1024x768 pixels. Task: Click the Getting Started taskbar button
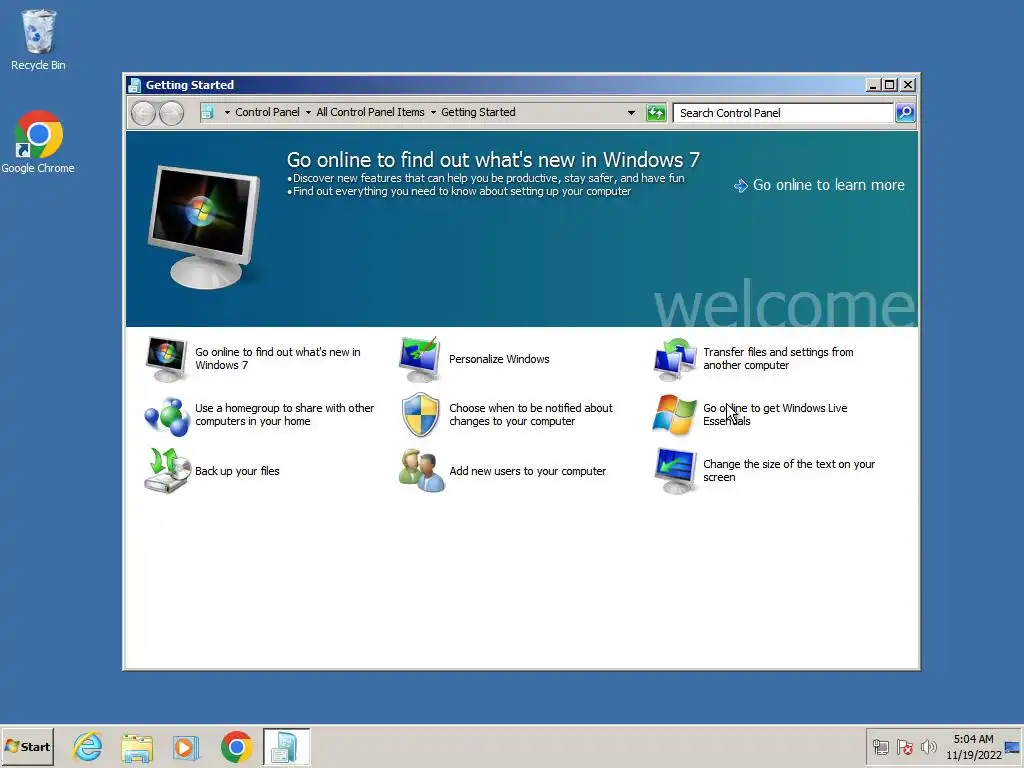pos(286,746)
